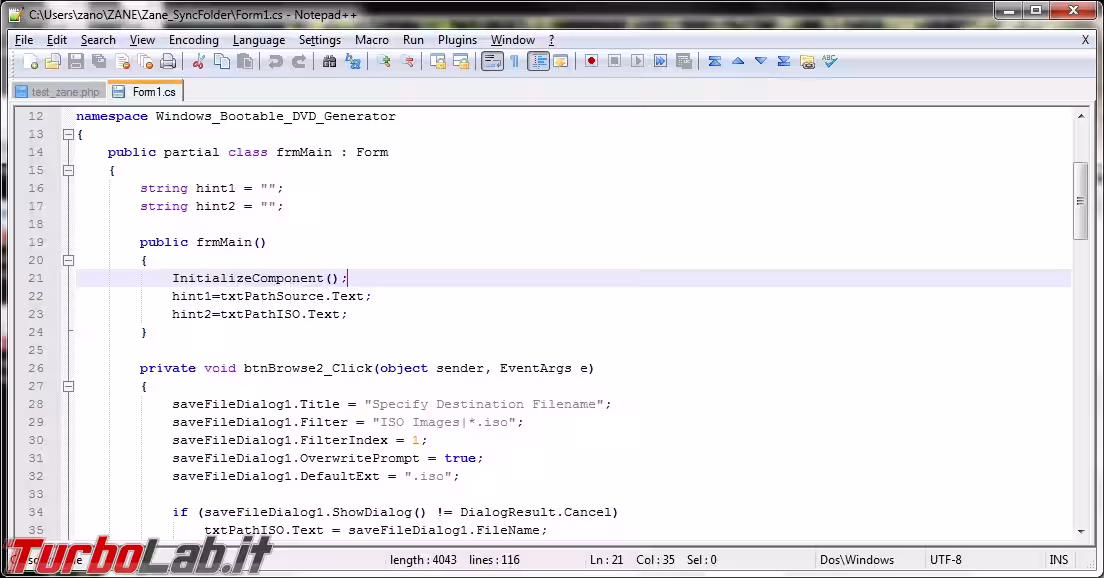Switch to the test_zane.php tab
1104x578 pixels.
[x=58, y=92]
